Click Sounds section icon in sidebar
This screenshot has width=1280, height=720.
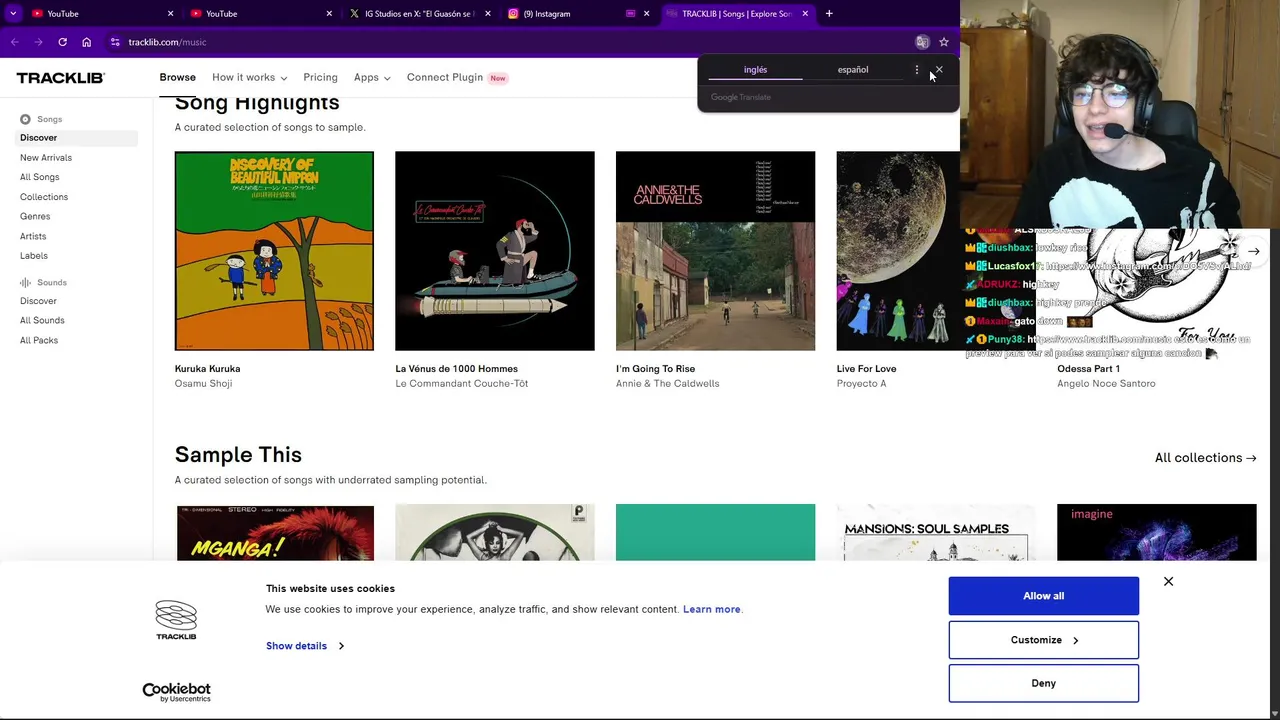pyautogui.click(x=25, y=283)
